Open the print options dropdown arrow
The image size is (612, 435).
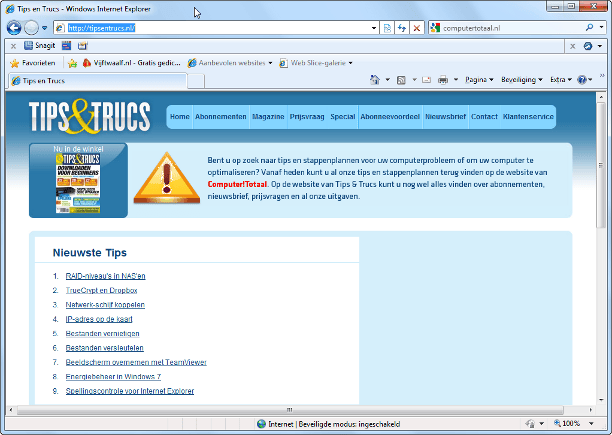pos(455,80)
